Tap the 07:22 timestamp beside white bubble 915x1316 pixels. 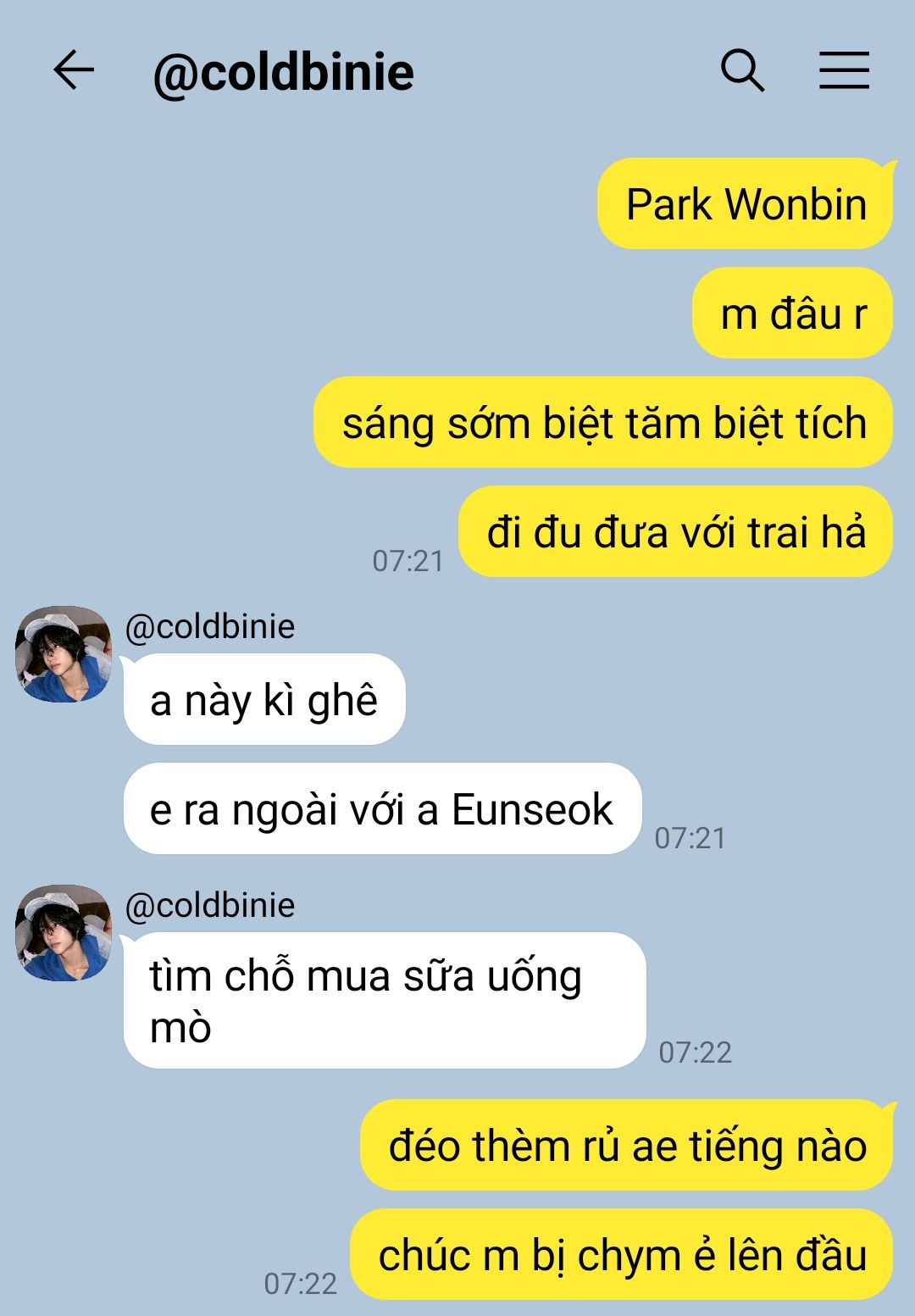(x=695, y=1052)
